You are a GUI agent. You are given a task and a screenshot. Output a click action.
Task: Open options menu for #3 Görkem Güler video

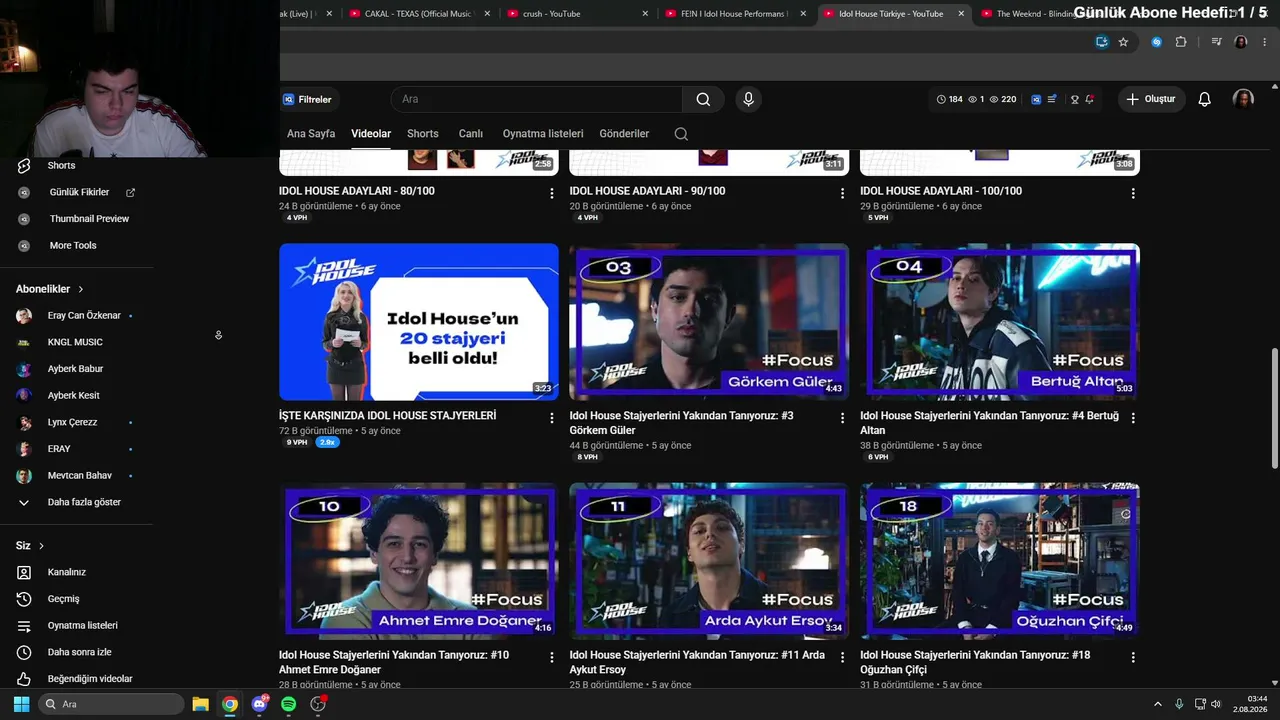point(842,418)
